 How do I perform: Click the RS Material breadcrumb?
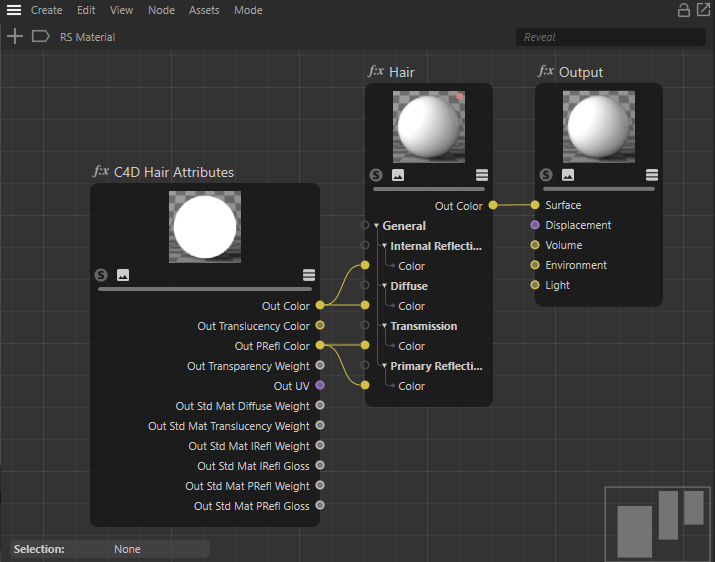[87, 37]
